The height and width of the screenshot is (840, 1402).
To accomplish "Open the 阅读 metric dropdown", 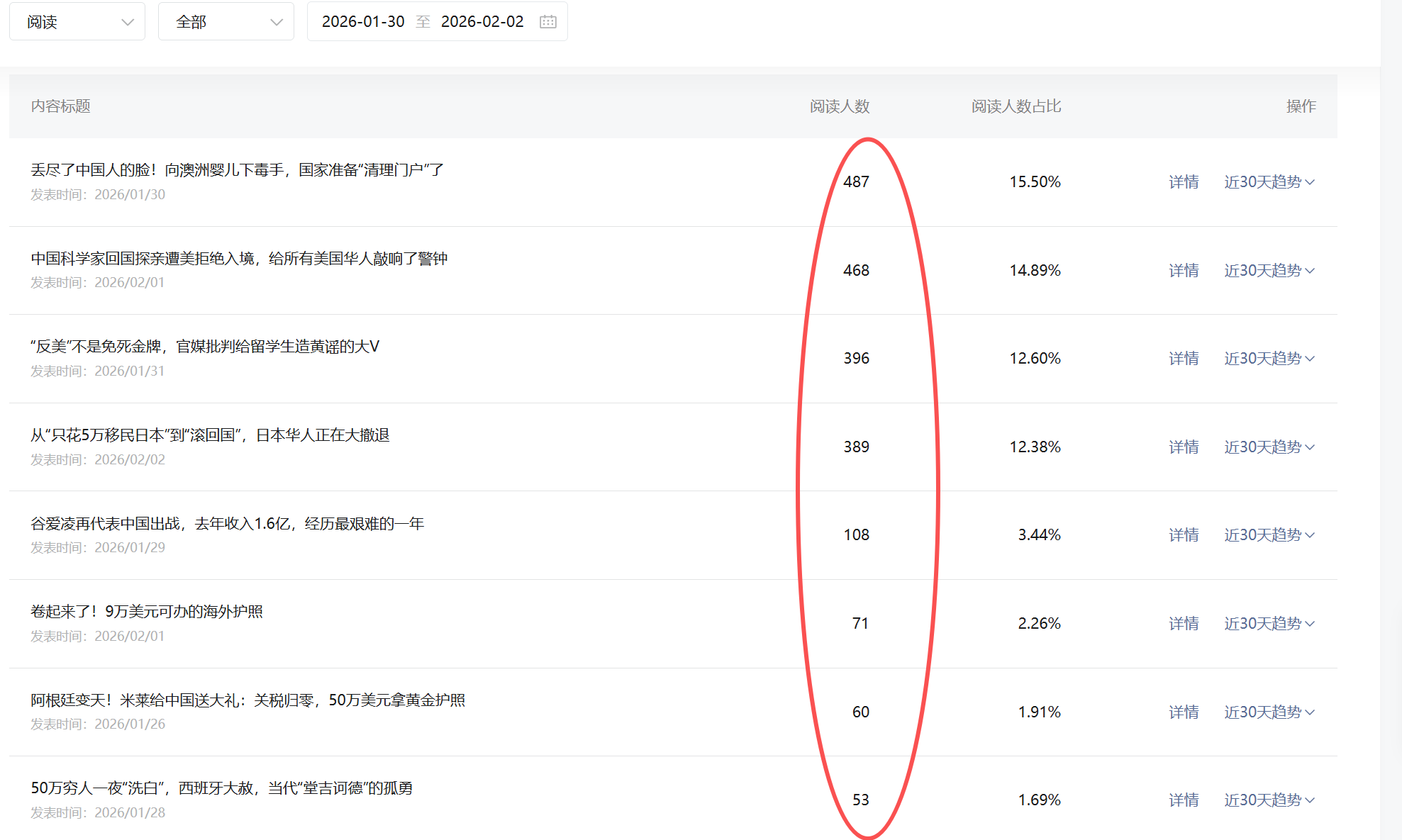I will [x=77, y=22].
